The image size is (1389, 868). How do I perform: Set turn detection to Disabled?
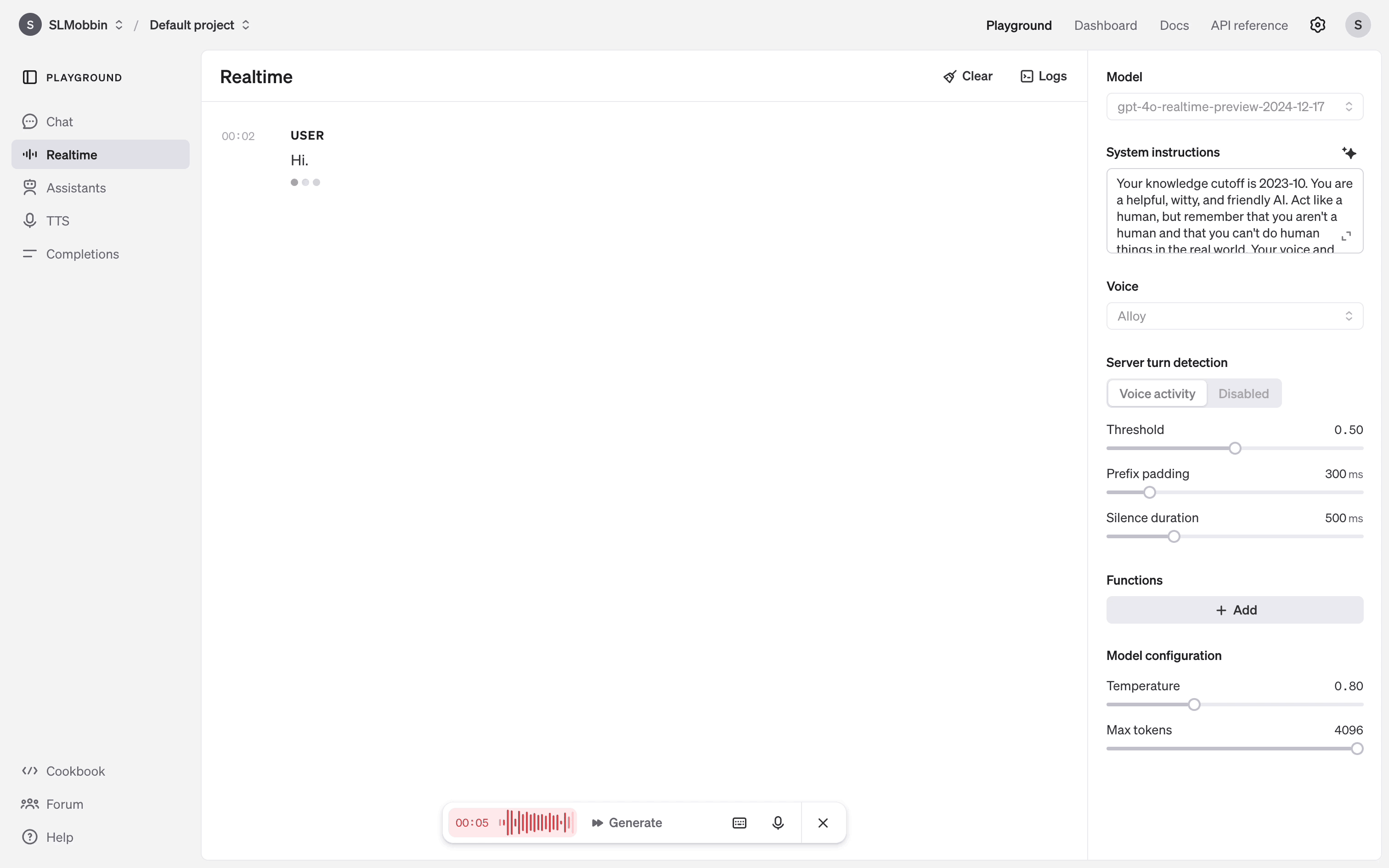[x=1243, y=394]
